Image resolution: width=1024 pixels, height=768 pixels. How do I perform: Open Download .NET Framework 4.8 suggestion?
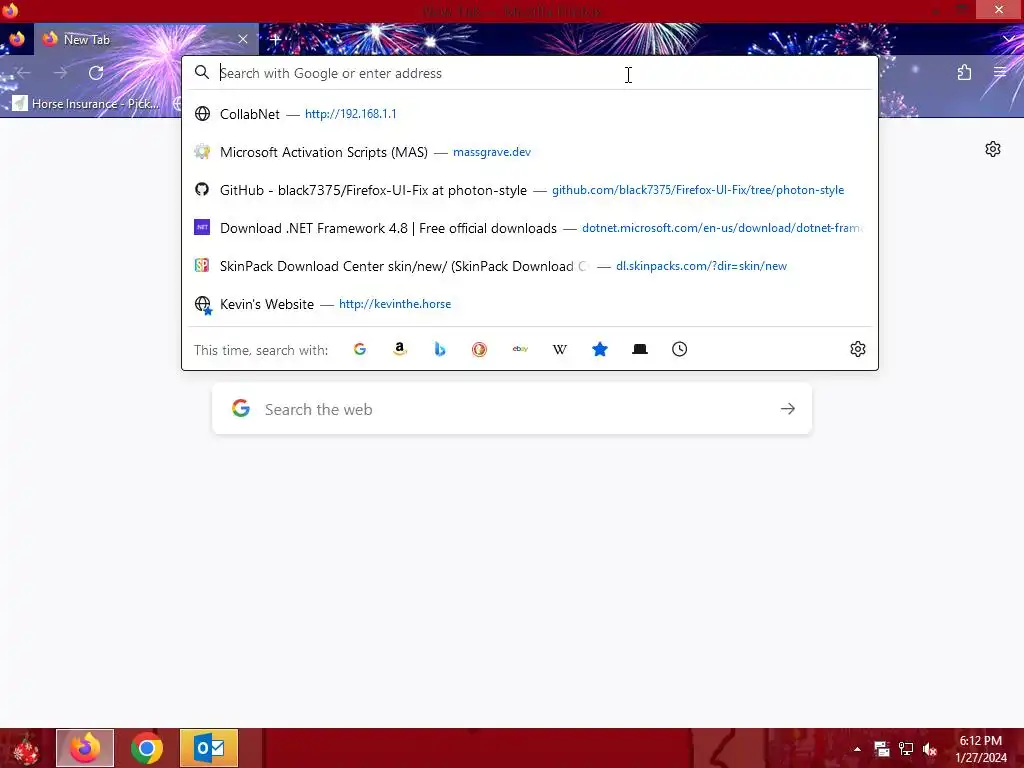[x=530, y=228]
